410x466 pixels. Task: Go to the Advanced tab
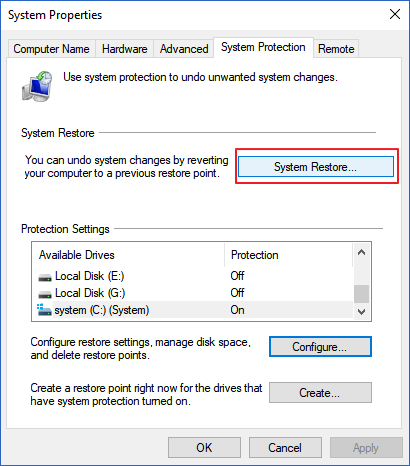pos(184,49)
